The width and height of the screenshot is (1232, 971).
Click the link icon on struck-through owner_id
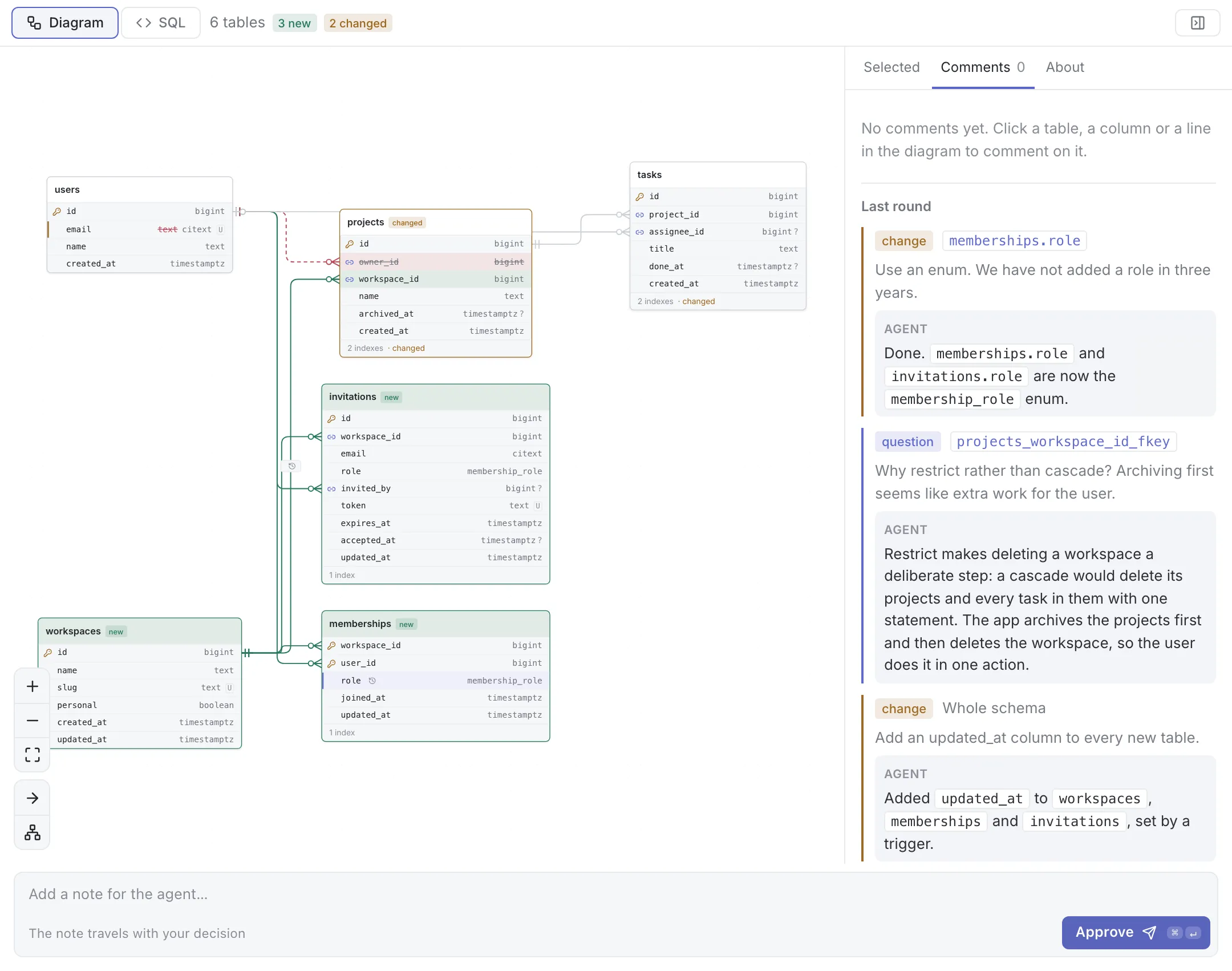[350, 262]
